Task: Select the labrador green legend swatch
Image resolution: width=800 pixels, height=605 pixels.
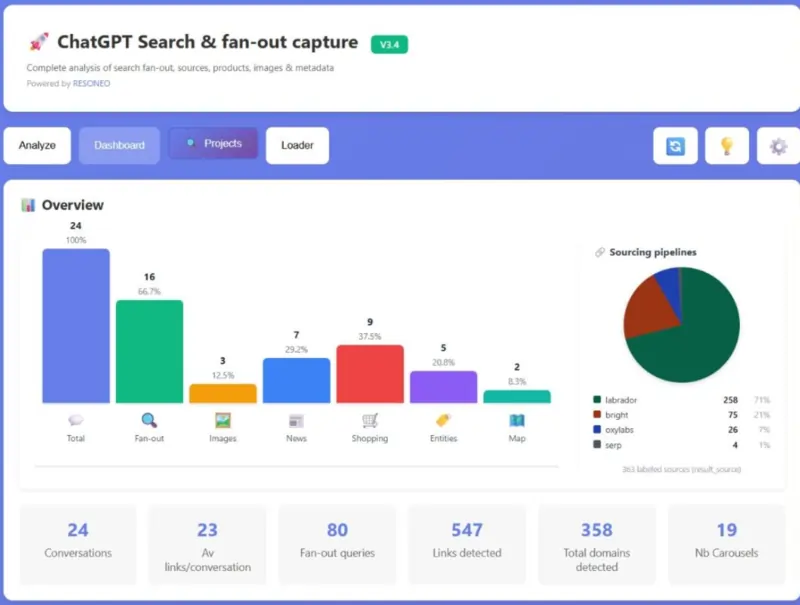Action: 597,399
